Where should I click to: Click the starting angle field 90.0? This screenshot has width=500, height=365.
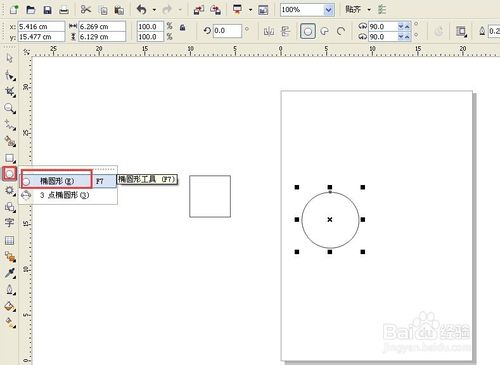point(383,26)
